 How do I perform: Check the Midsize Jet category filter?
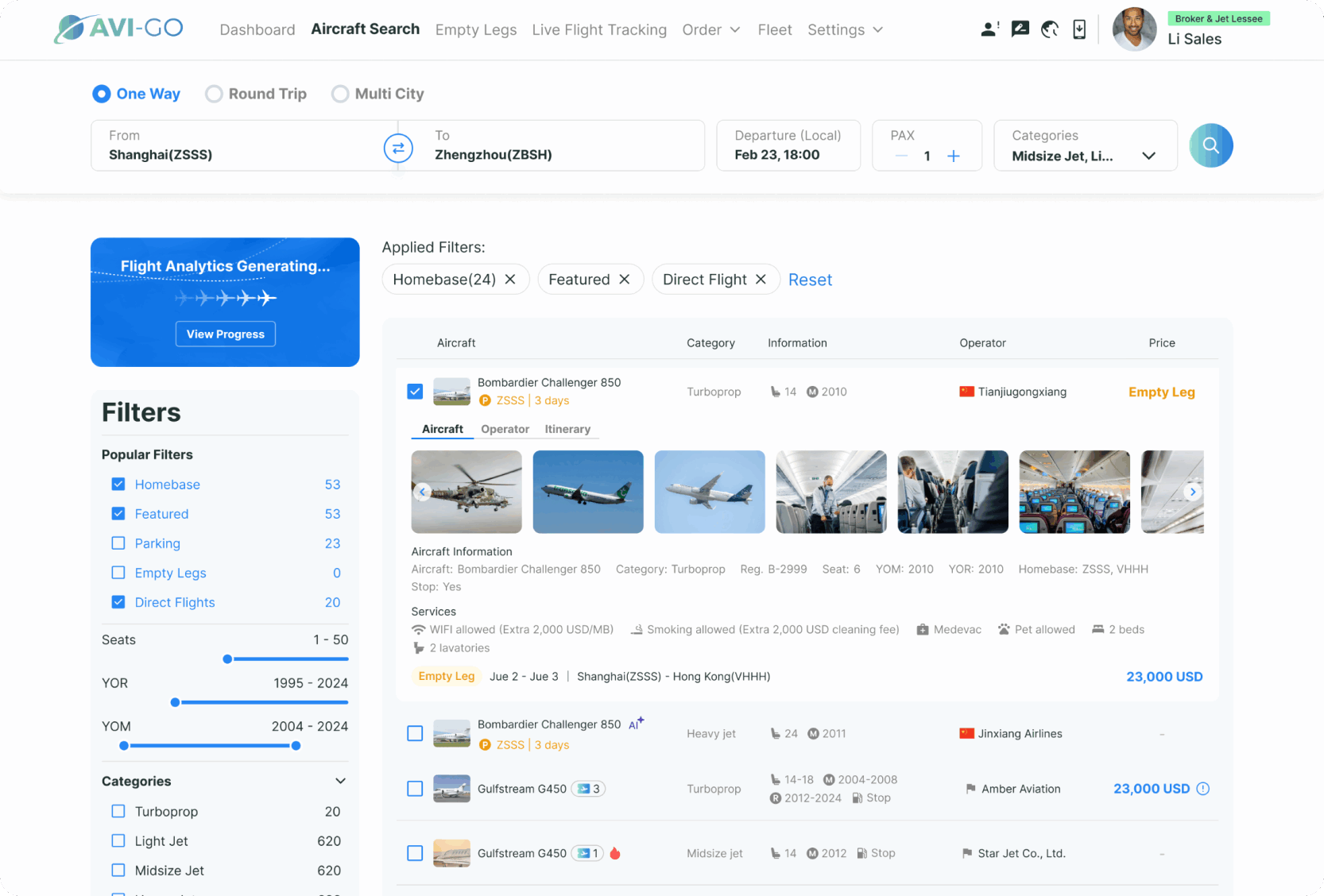(x=118, y=870)
